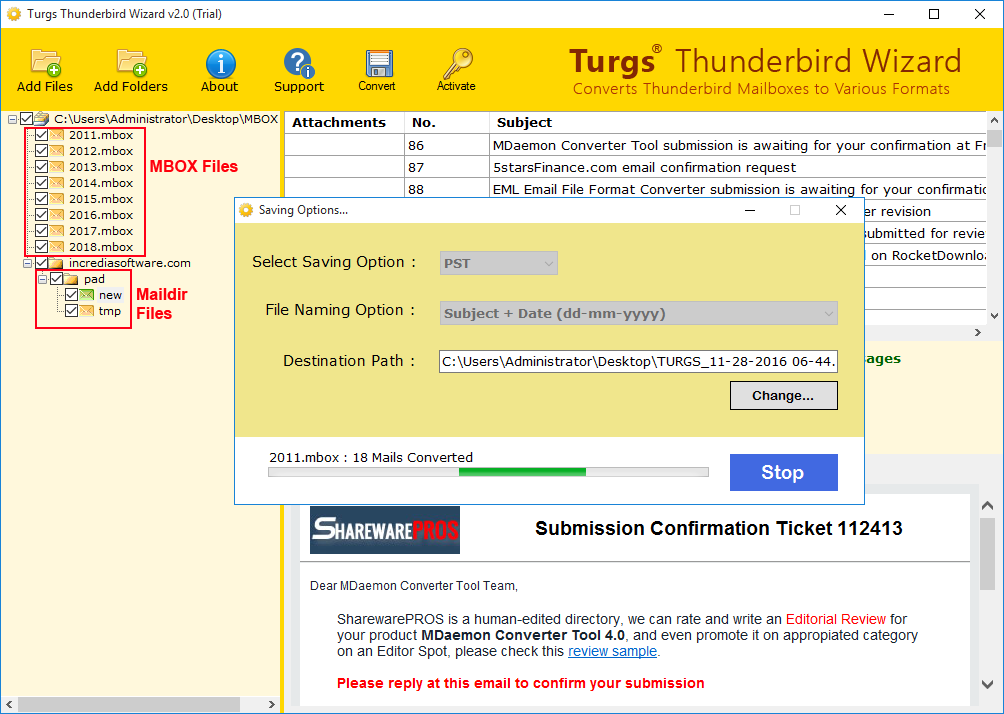Viewport: 1004px width, 714px height.
Task: Open the File Naming Option dropdown
Action: point(638,313)
